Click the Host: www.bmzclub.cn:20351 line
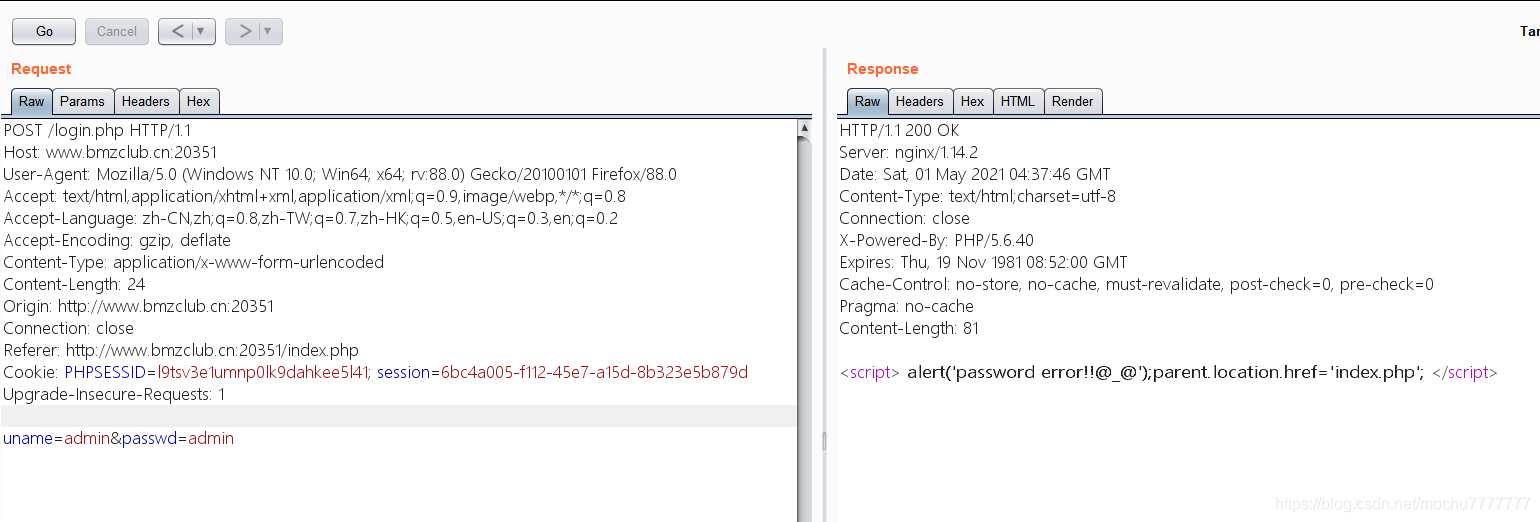Image resolution: width=1540 pixels, height=522 pixels. [x=110, y=152]
